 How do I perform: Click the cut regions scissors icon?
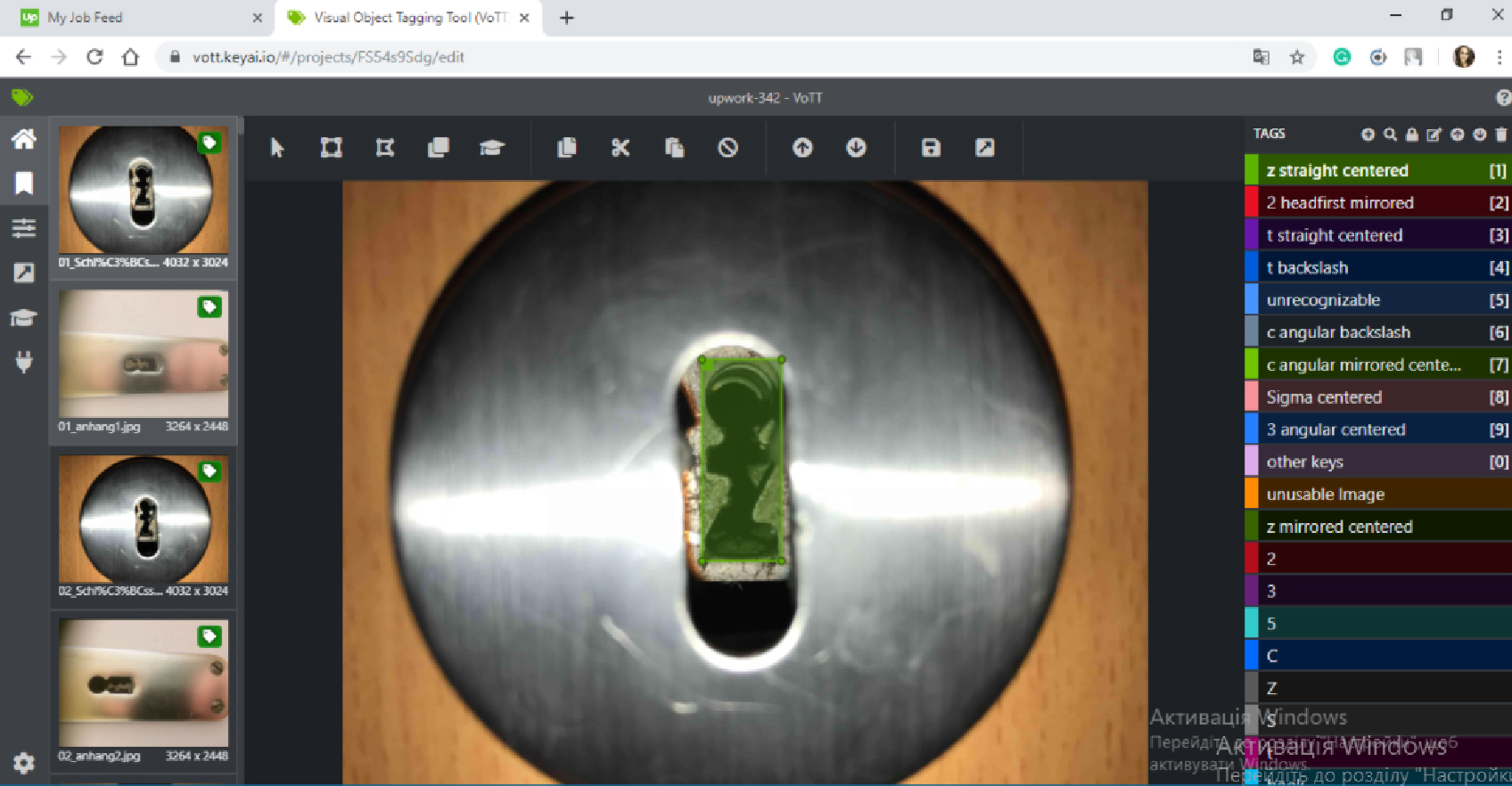click(620, 148)
